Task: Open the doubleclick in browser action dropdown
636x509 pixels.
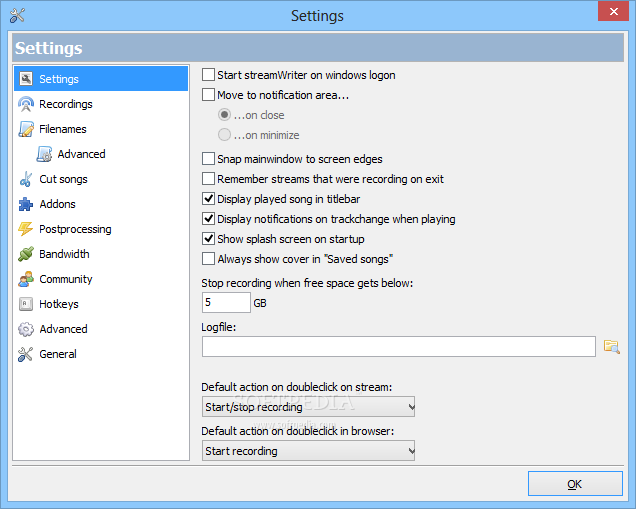Action: coord(308,451)
